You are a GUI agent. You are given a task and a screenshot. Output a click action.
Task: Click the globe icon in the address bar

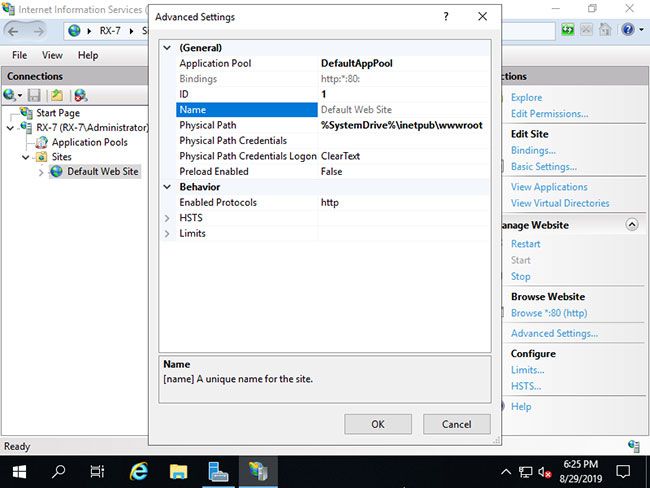(x=74, y=31)
